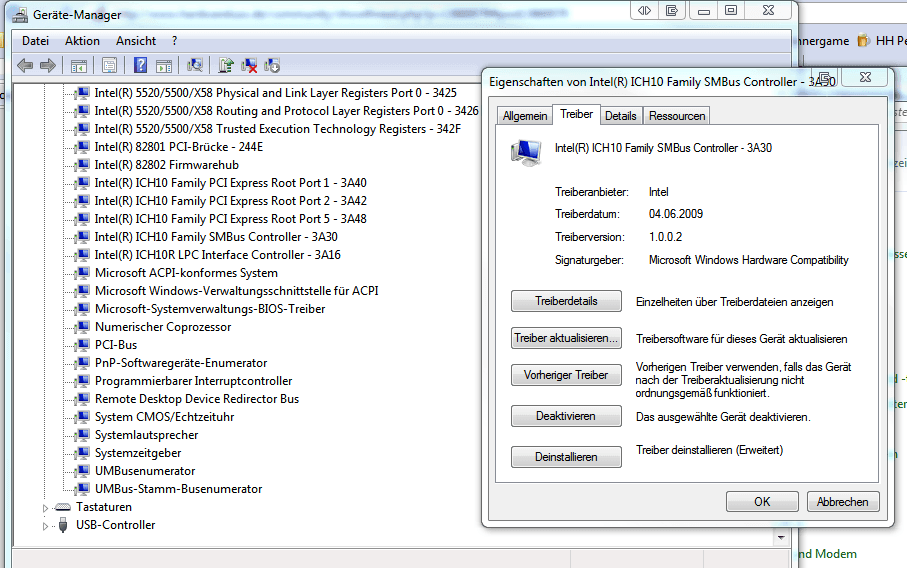Screen dimensions: 907x568
Task: Expand the Tastaturen tree node
Action: [x=45, y=508]
